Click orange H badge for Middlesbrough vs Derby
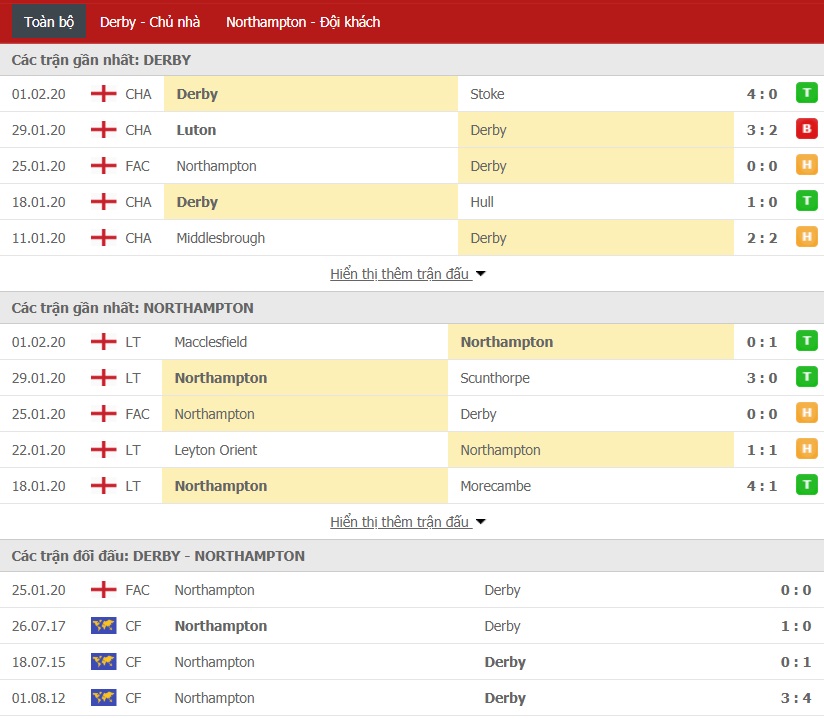Image resolution: width=824 pixels, height=719 pixels. point(807,237)
